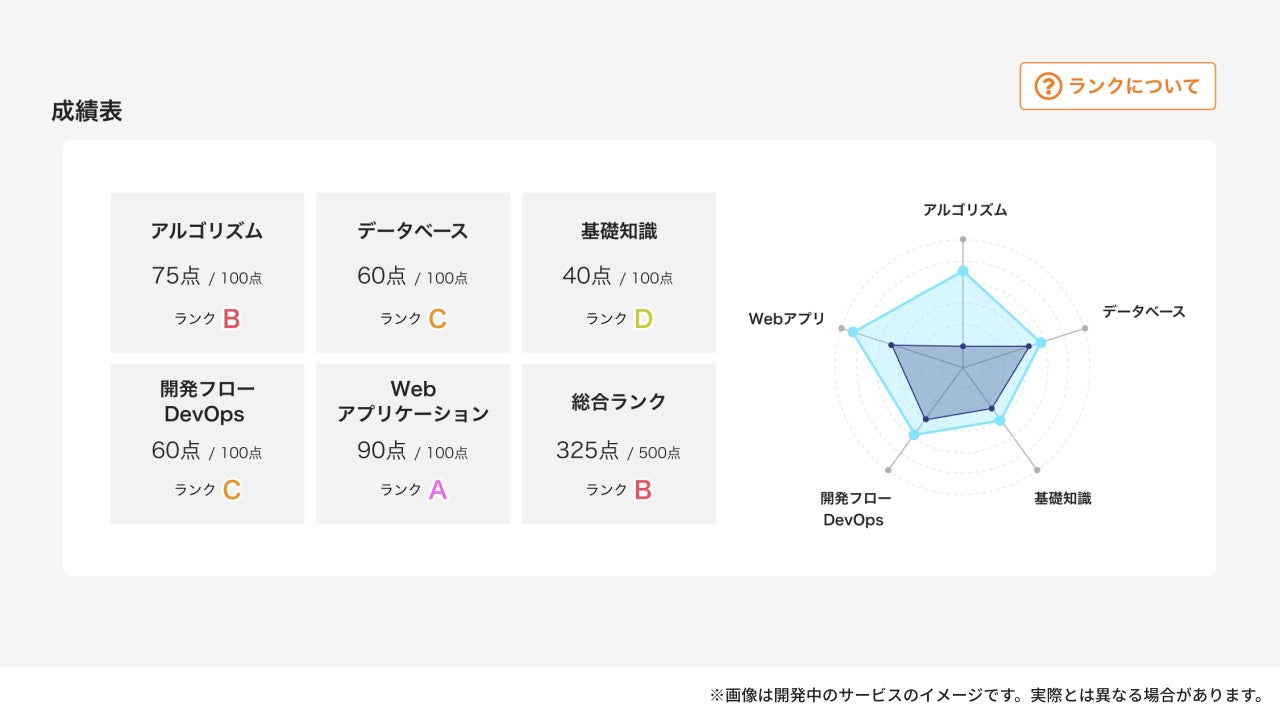1280x720 pixels.
Task: Select the アルゴリズム score card
Action: pyautogui.click(x=207, y=272)
